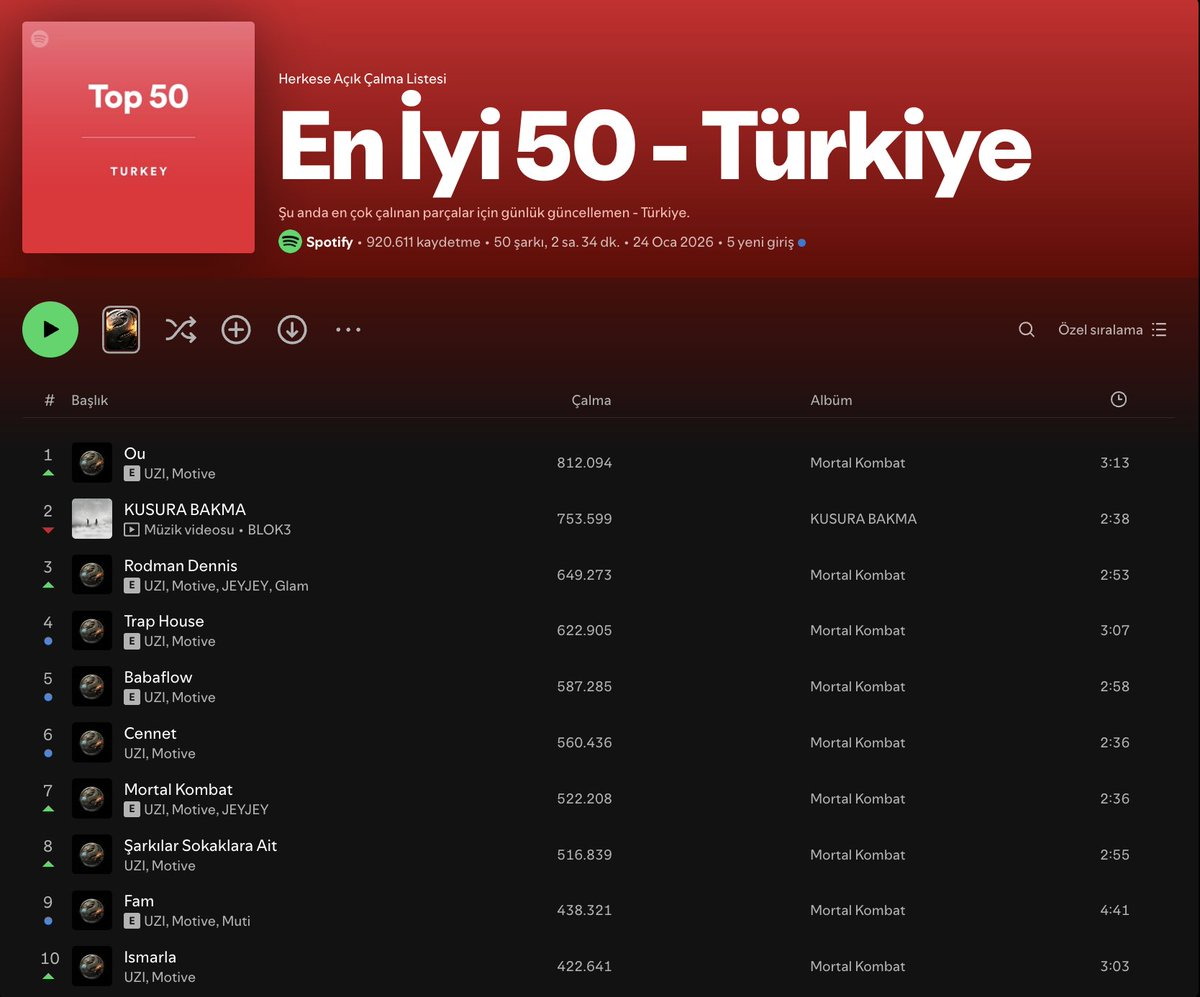Click the Albüm column header
The width and height of the screenshot is (1200, 997).
[831, 400]
